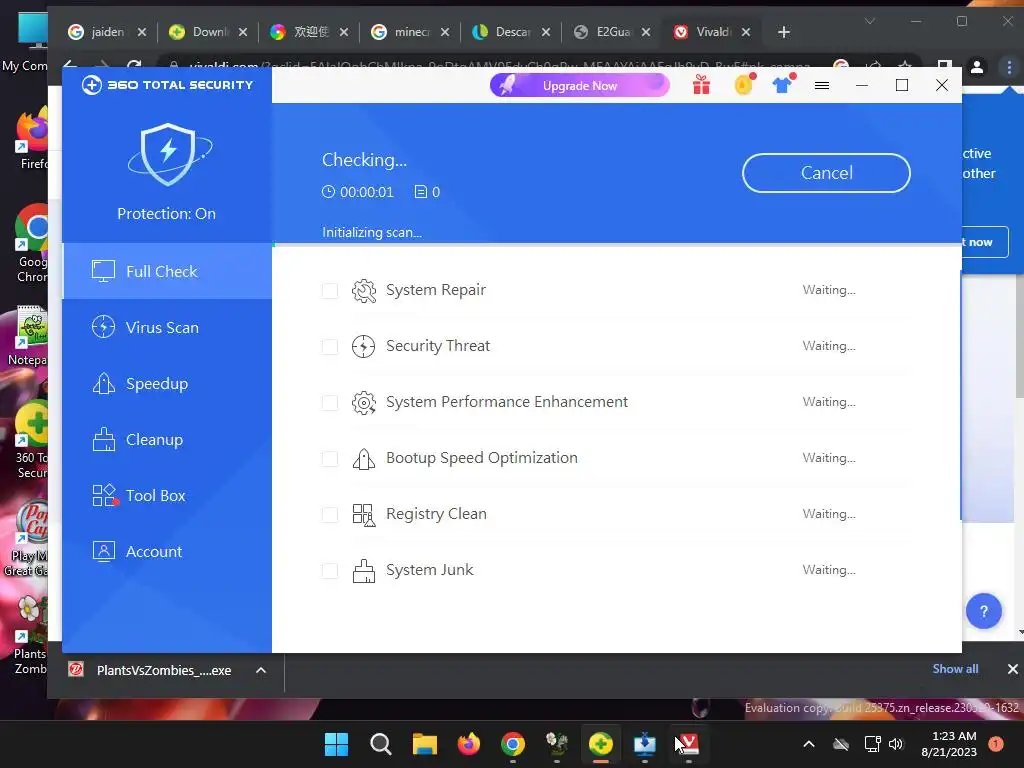Cancel the running scan
The width and height of the screenshot is (1024, 768).
[826, 173]
